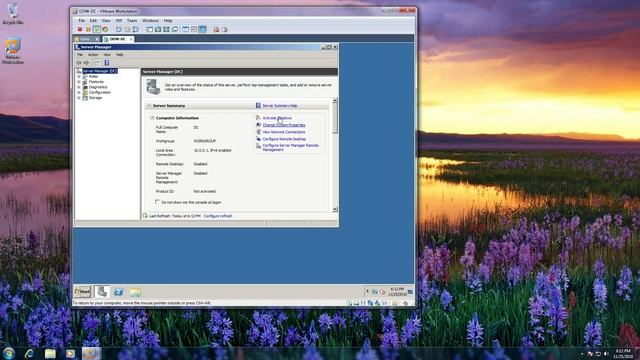Viewport: 640px width, 360px height.
Task: Click the guest Start button
Action: (82, 292)
